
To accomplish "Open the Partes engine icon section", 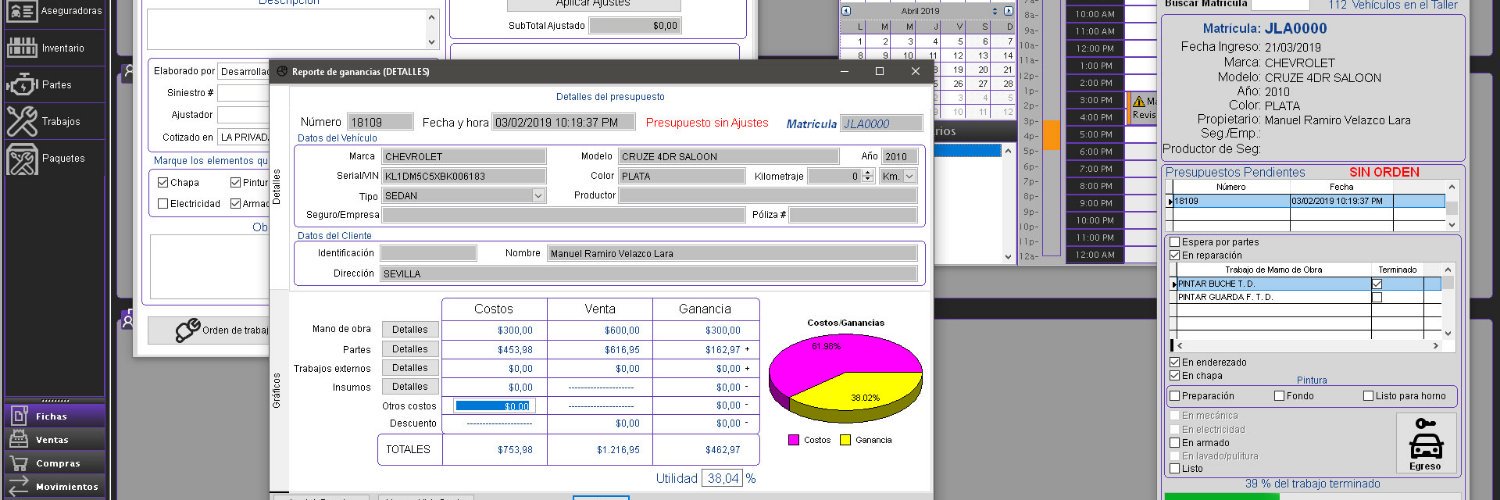I will 22,85.
